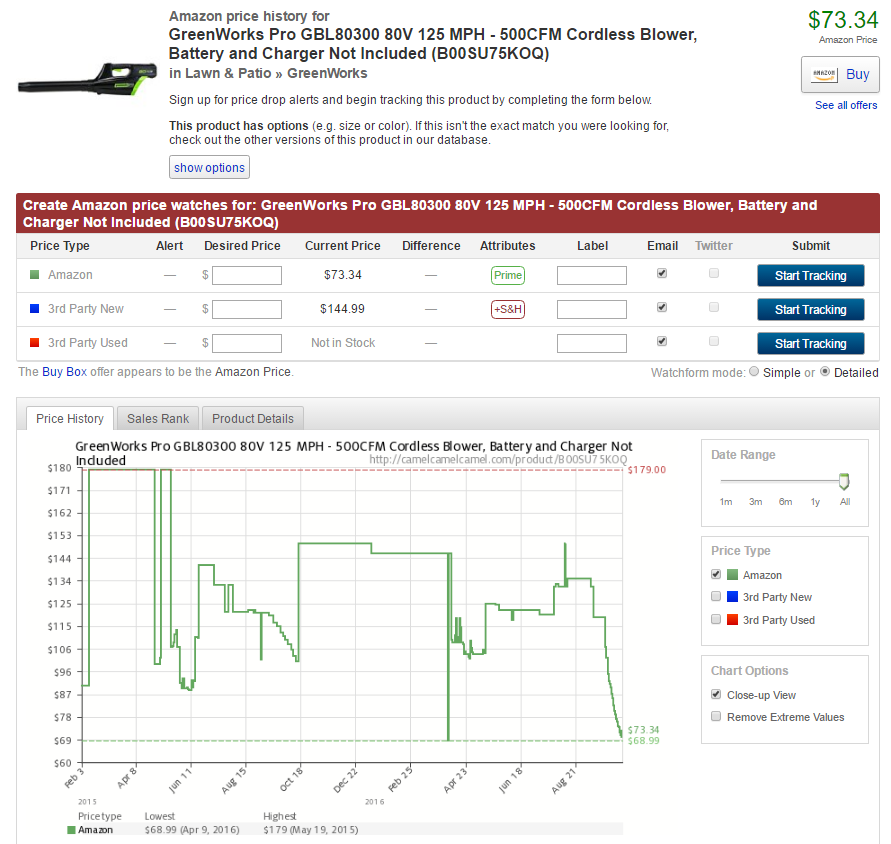891x844 pixels.
Task: Click the Date Range slider handle
Action: 844,481
